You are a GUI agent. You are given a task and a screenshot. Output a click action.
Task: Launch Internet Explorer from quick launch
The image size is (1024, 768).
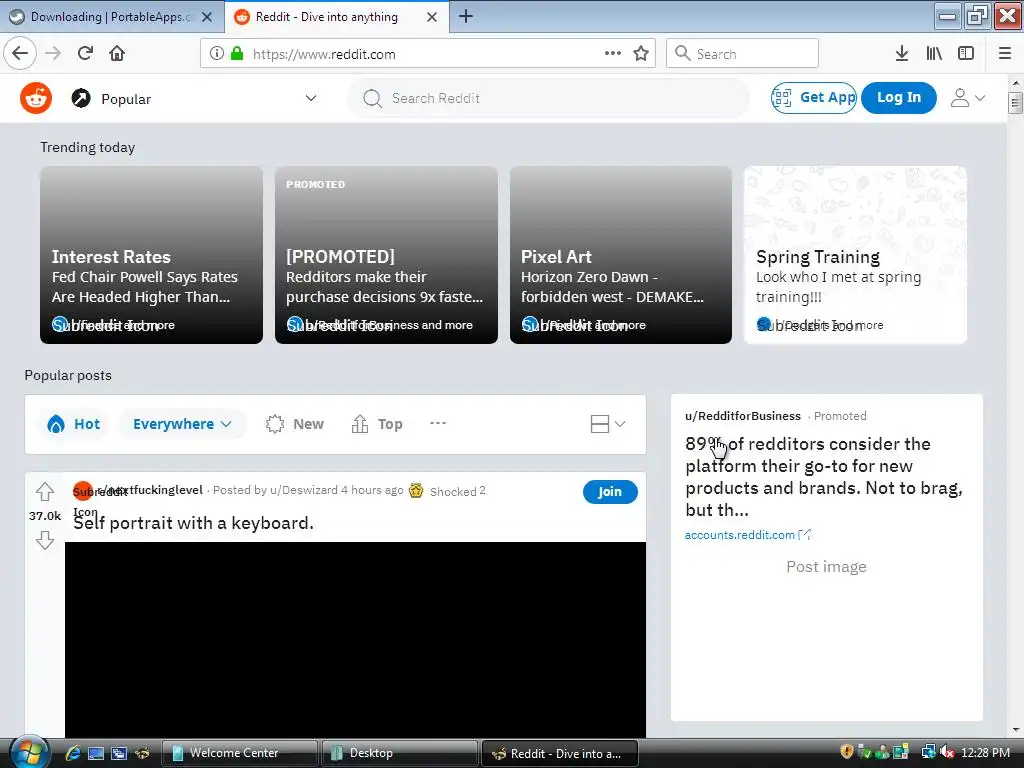point(72,754)
